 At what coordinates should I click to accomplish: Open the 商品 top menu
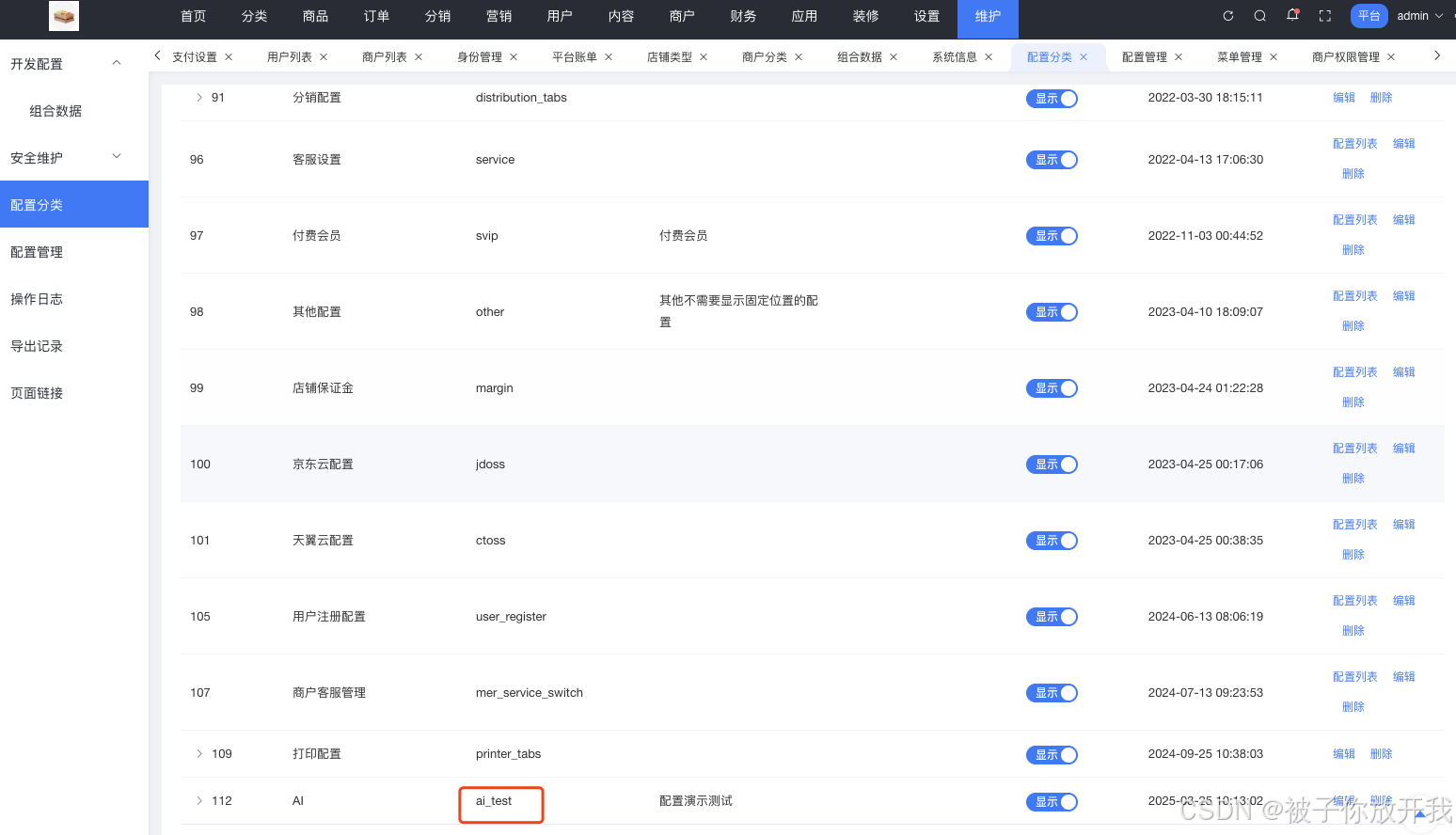point(315,16)
